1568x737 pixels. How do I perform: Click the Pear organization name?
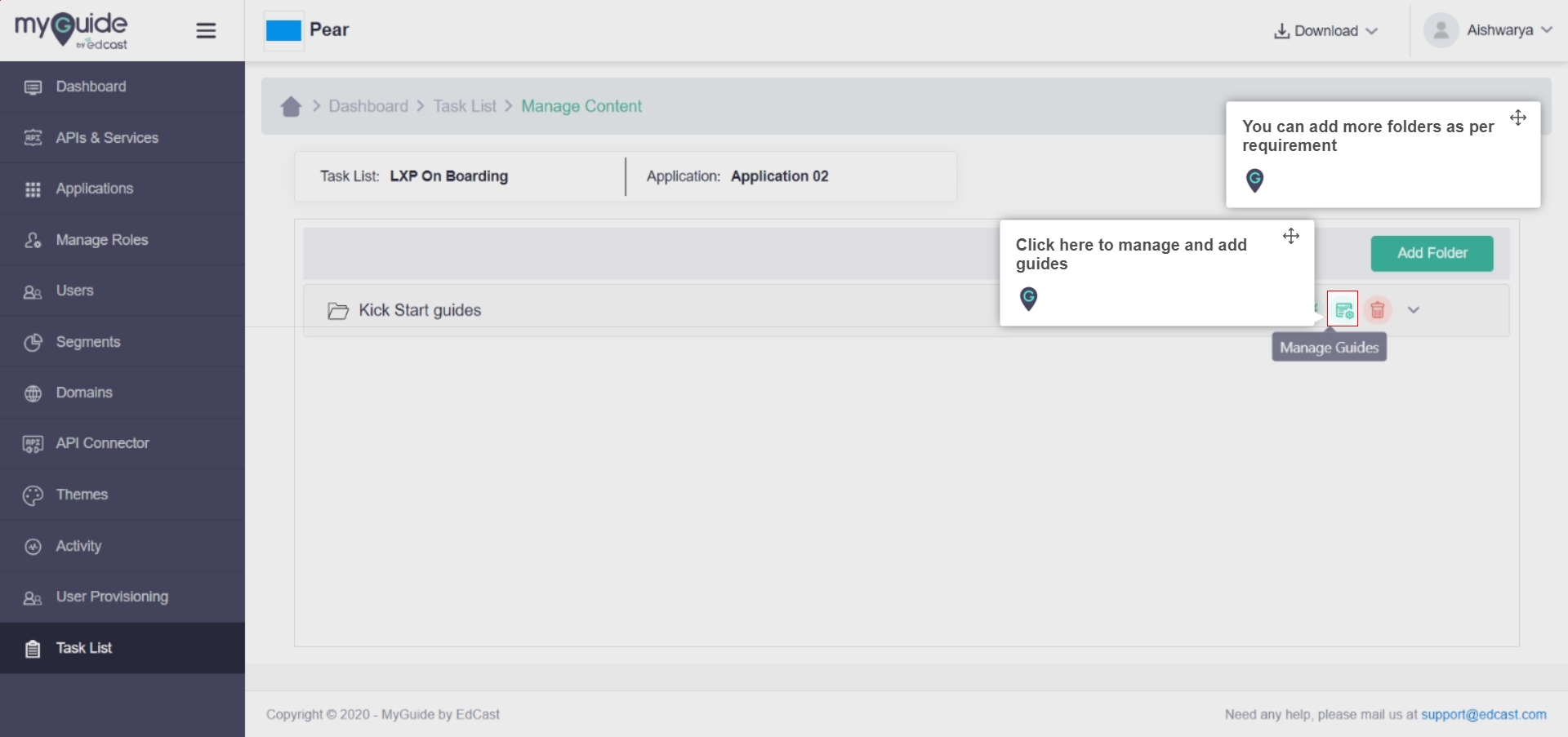[x=329, y=30]
